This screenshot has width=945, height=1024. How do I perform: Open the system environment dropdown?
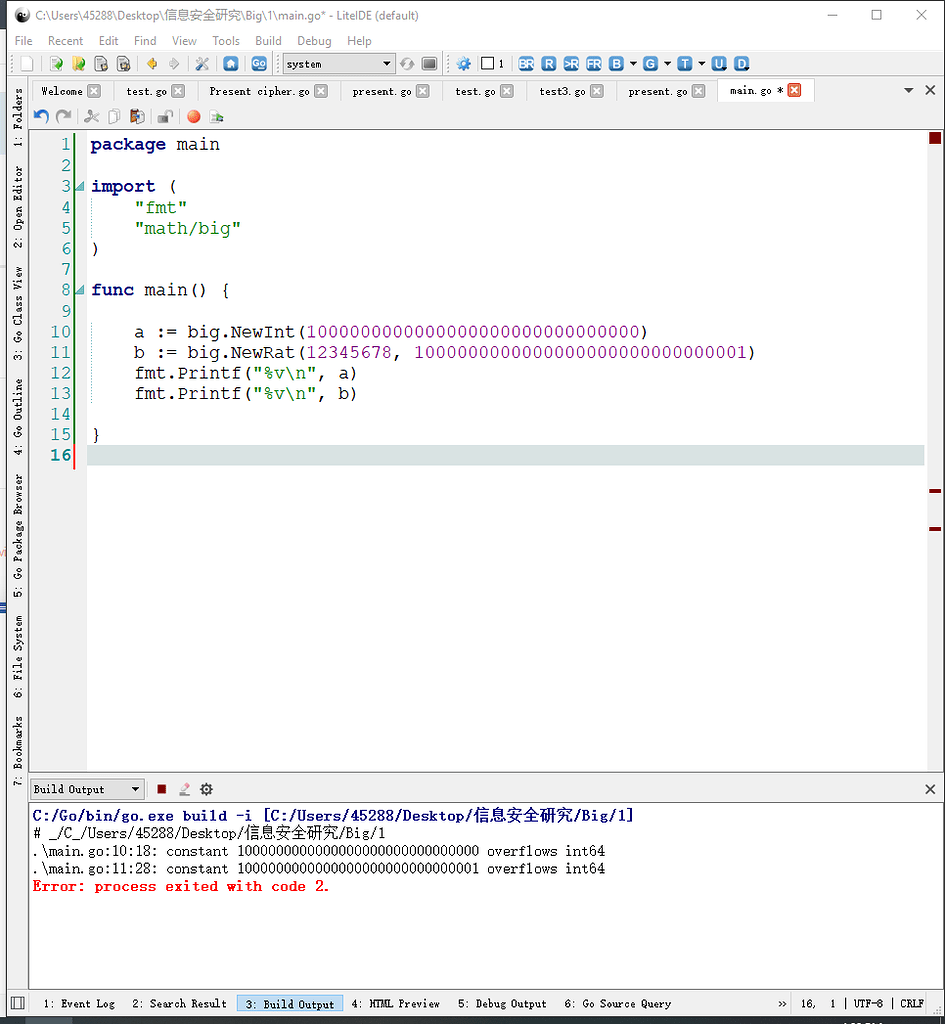click(339, 64)
